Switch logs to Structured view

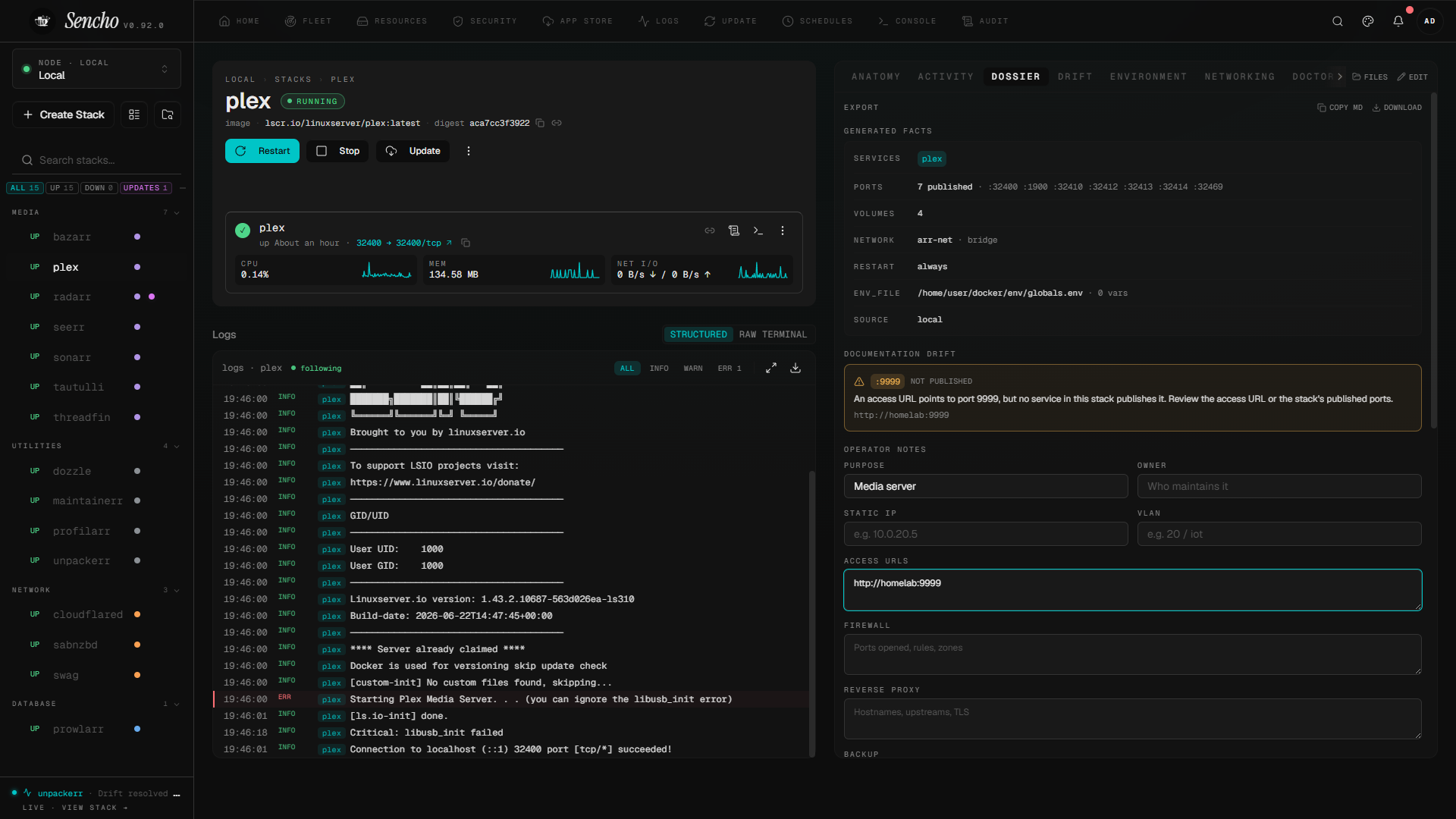698,334
